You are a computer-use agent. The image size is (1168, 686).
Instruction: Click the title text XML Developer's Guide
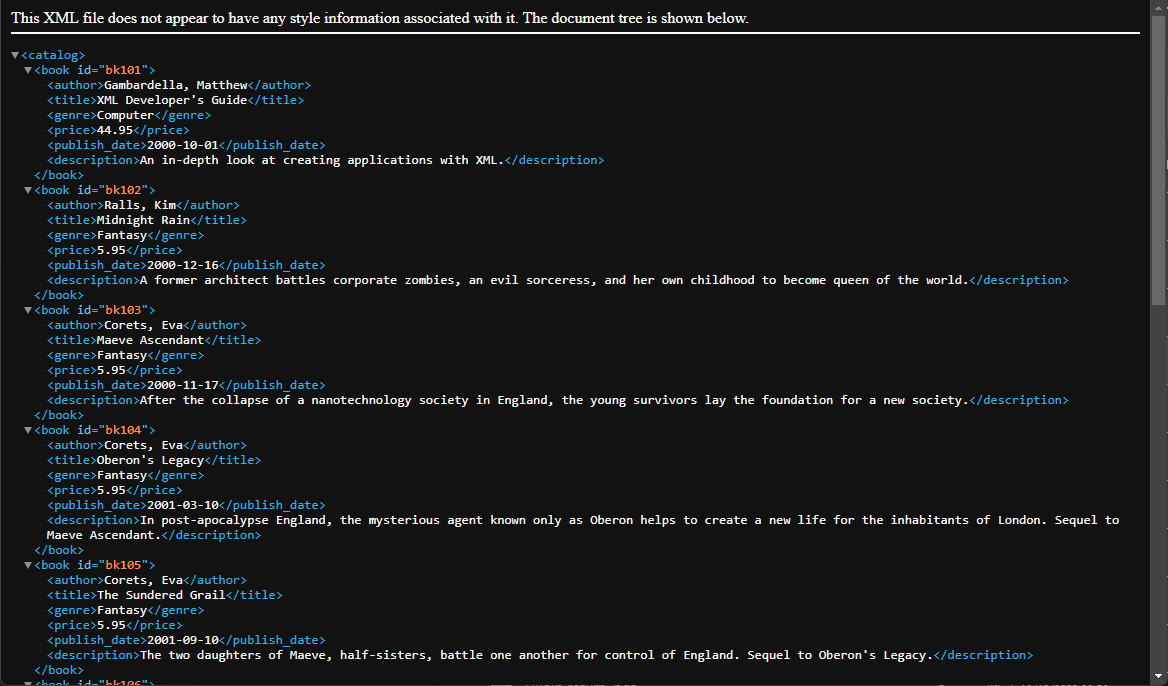tap(171, 100)
